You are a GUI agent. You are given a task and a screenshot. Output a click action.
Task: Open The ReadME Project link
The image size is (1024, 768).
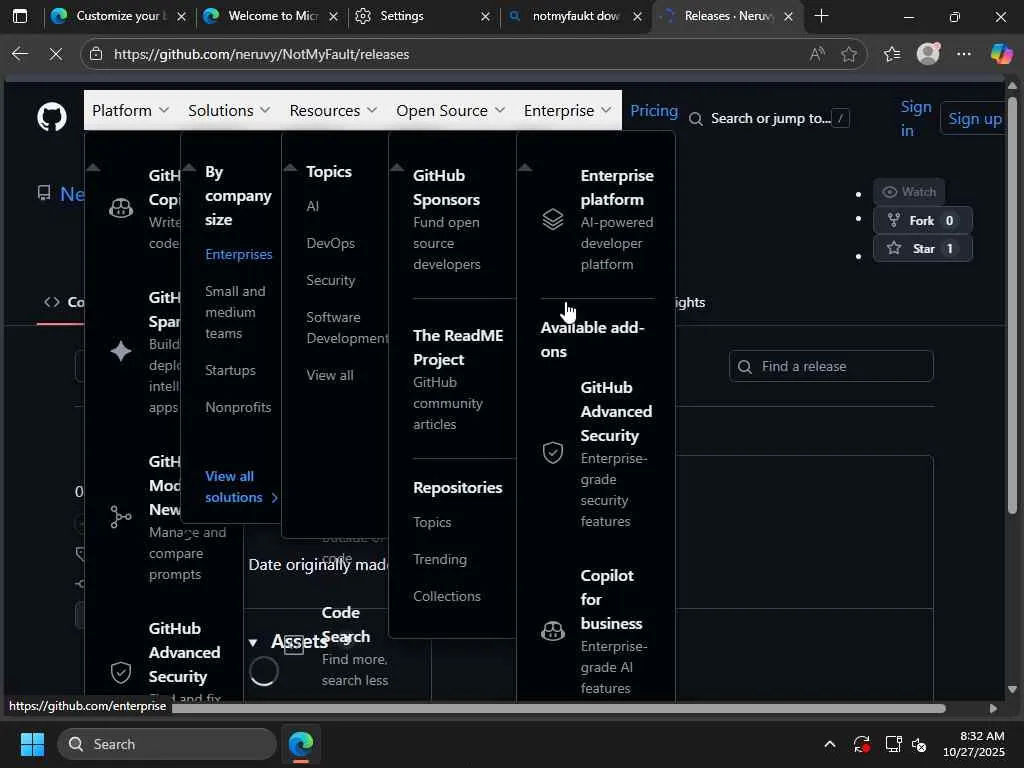[458, 347]
